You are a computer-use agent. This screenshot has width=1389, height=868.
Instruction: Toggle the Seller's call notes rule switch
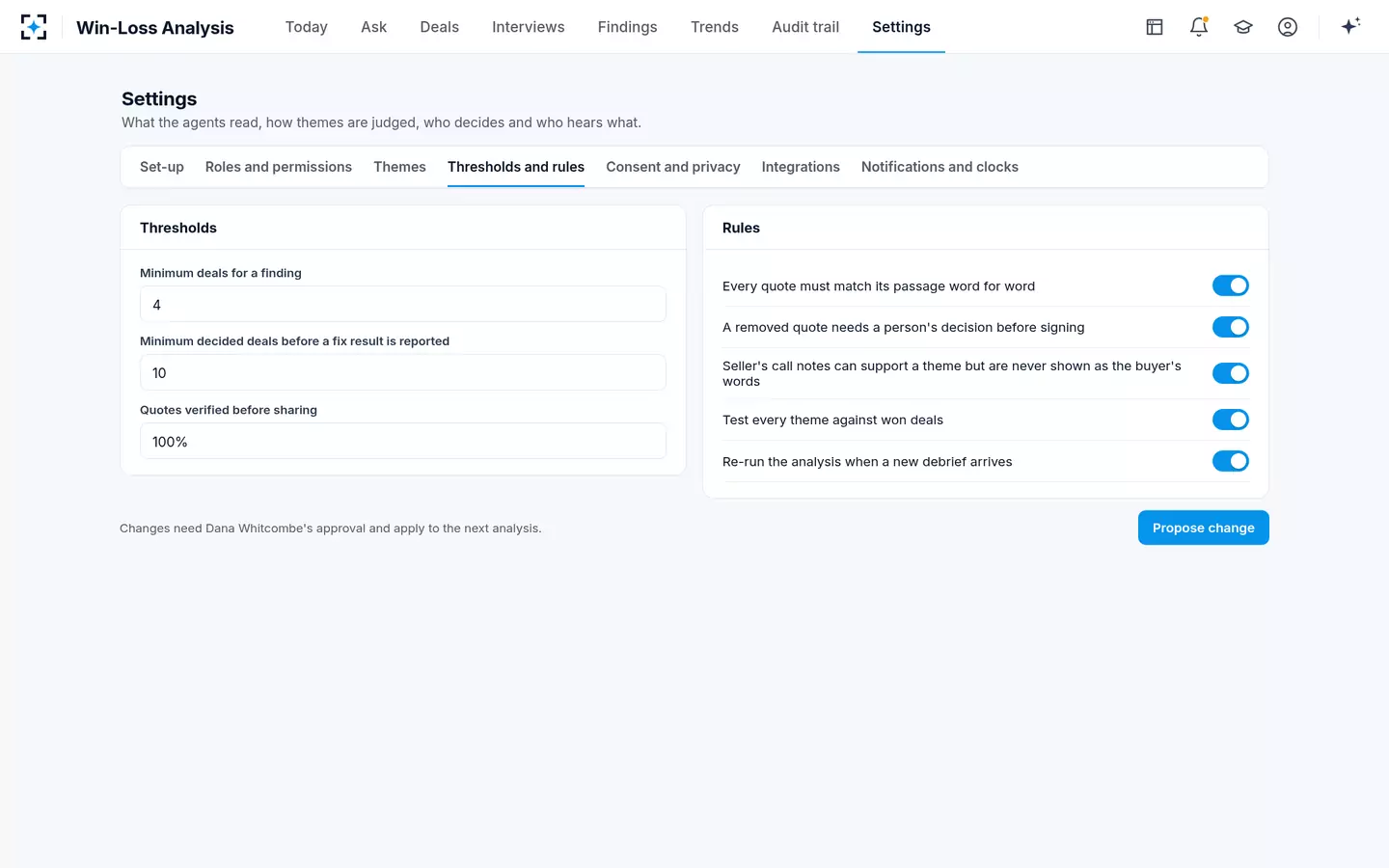pyautogui.click(x=1231, y=373)
